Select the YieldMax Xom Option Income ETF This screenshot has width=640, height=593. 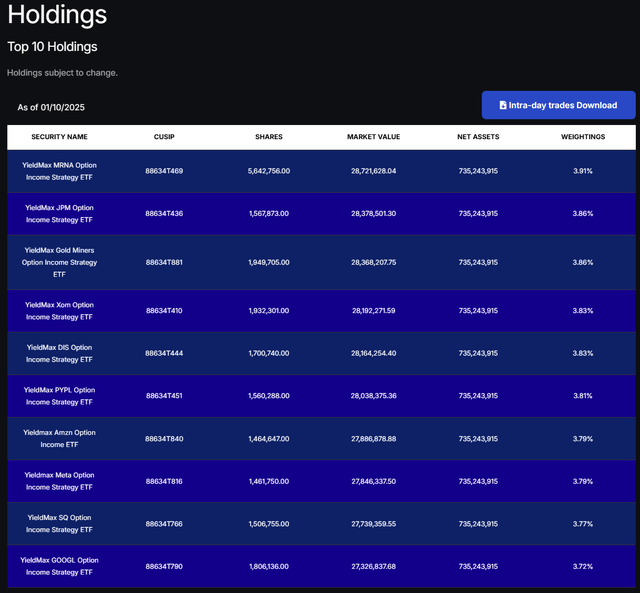(59, 311)
